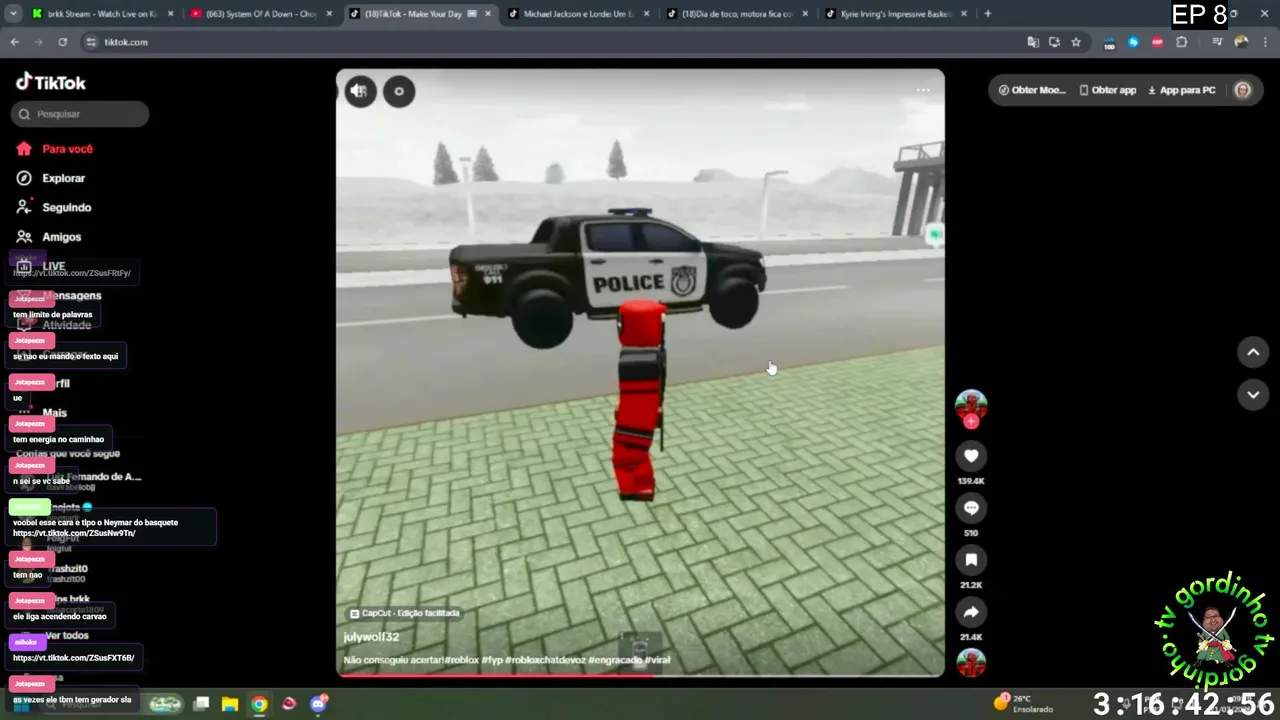Screen dimensions: 1280x720
Task: Click the translate page icon
Action: pyautogui.click(x=1033, y=42)
